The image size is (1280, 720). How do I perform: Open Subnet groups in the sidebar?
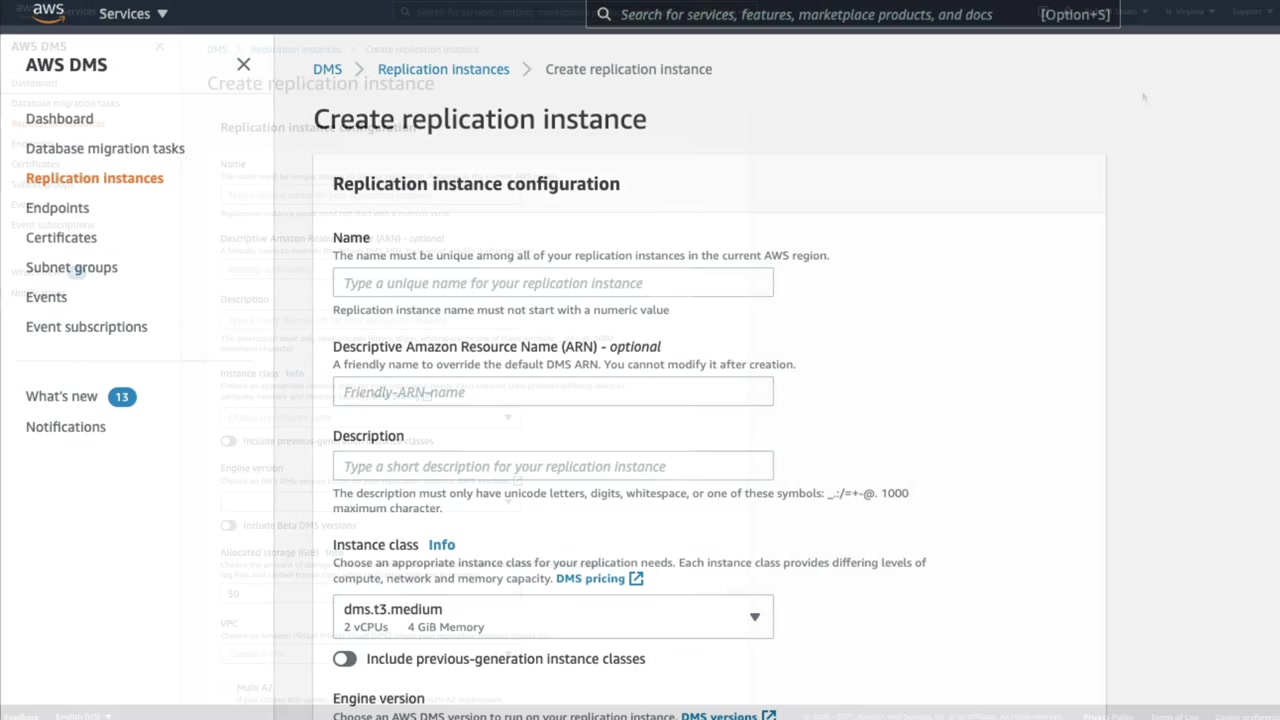point(71,268)
